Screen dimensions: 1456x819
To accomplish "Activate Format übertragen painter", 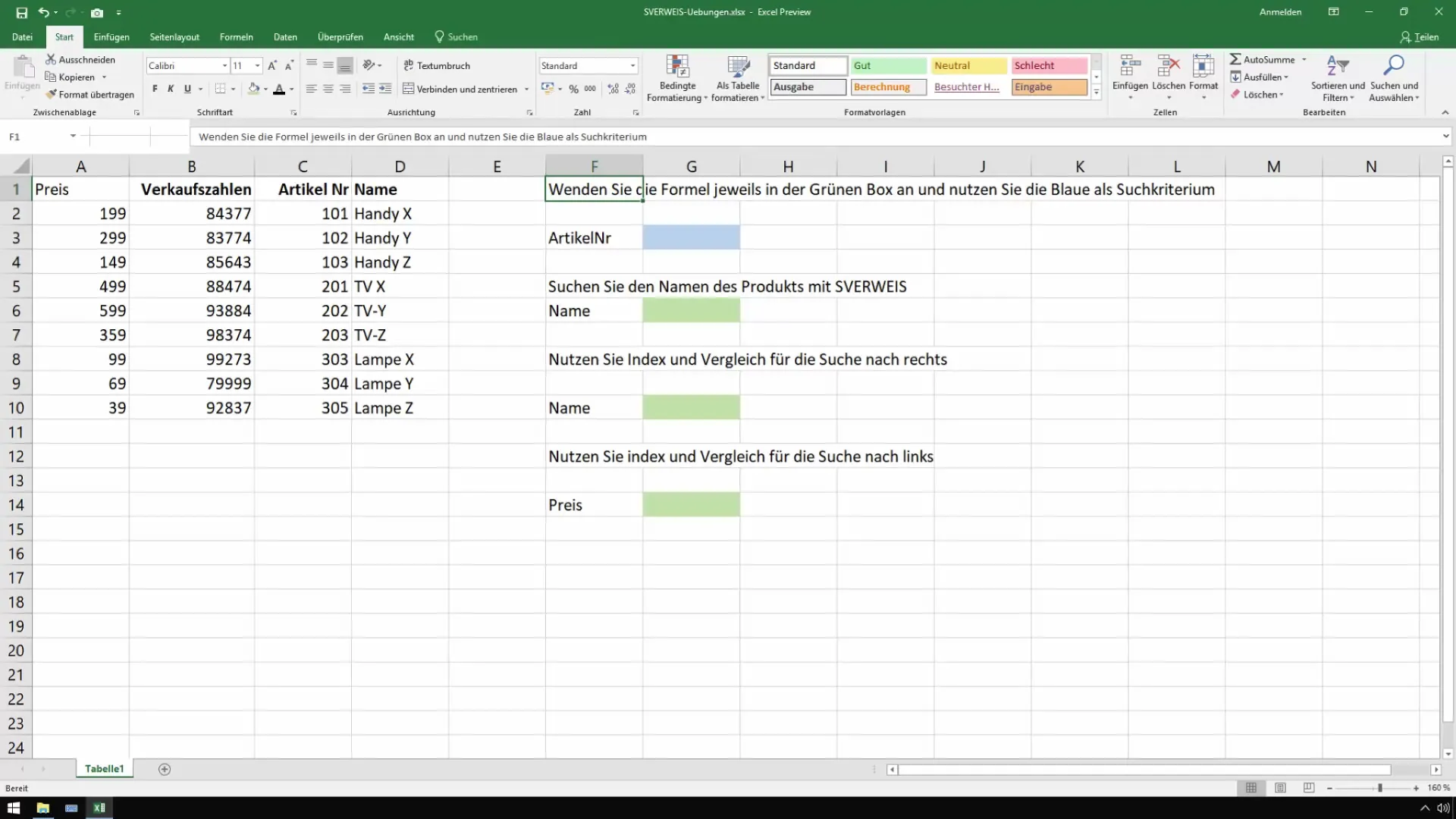I will (x=90, y=94).
